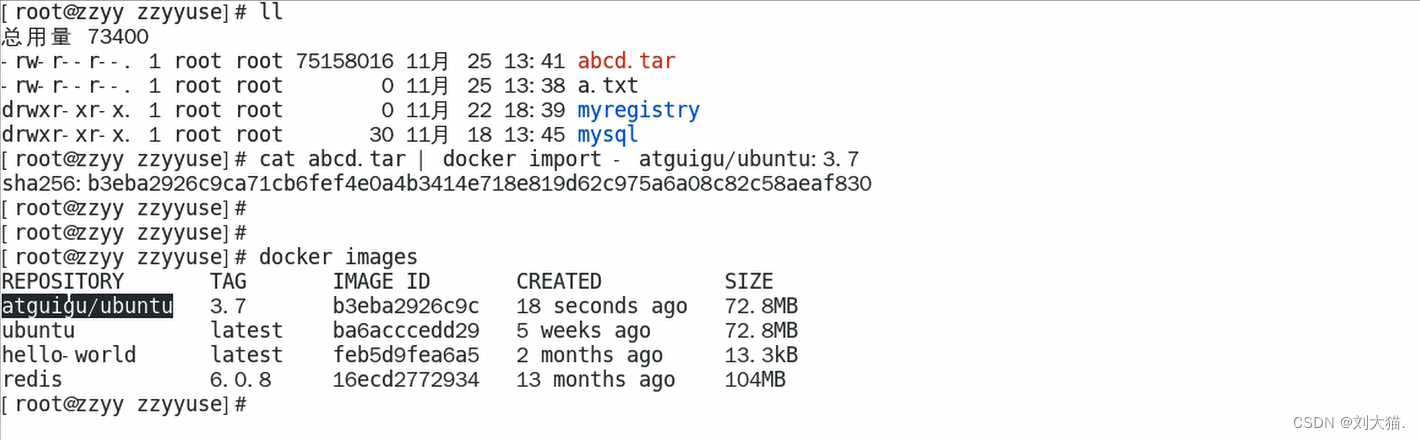Select image ID ba6acccedd29
Viewport: 1420px width, 440px height.
point(406,331)
